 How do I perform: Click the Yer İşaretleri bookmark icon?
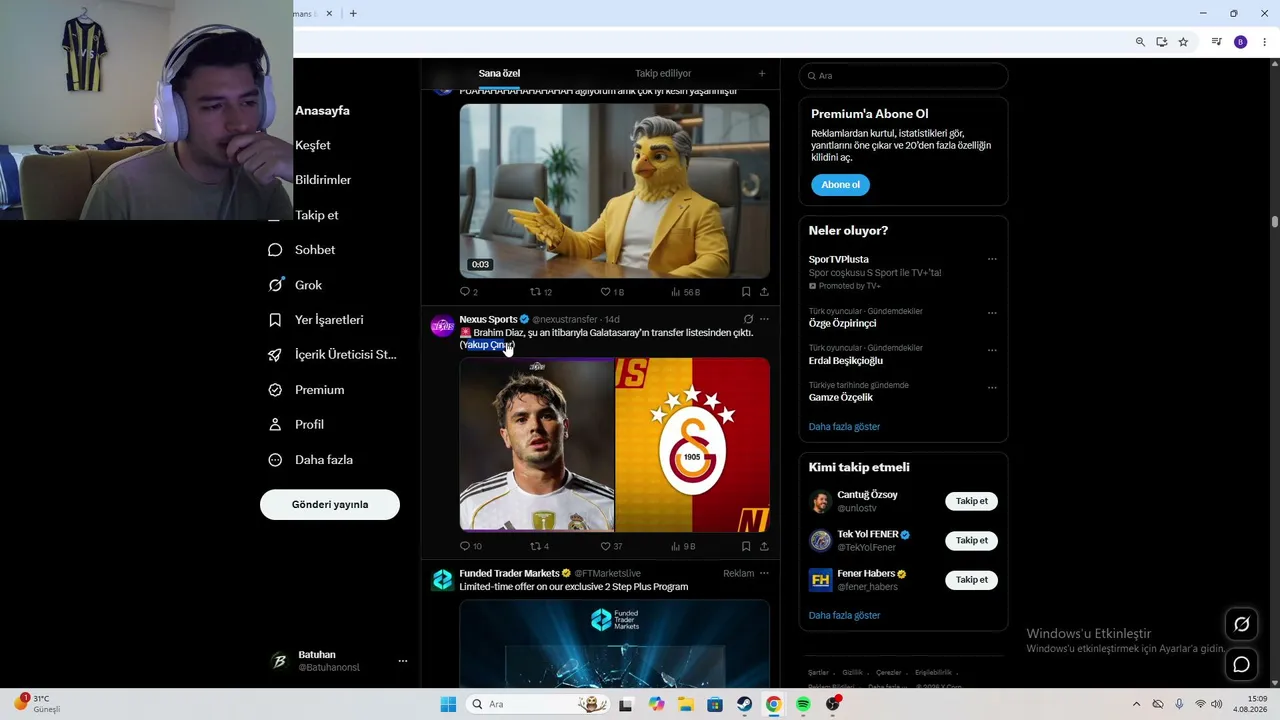point(275,320)
